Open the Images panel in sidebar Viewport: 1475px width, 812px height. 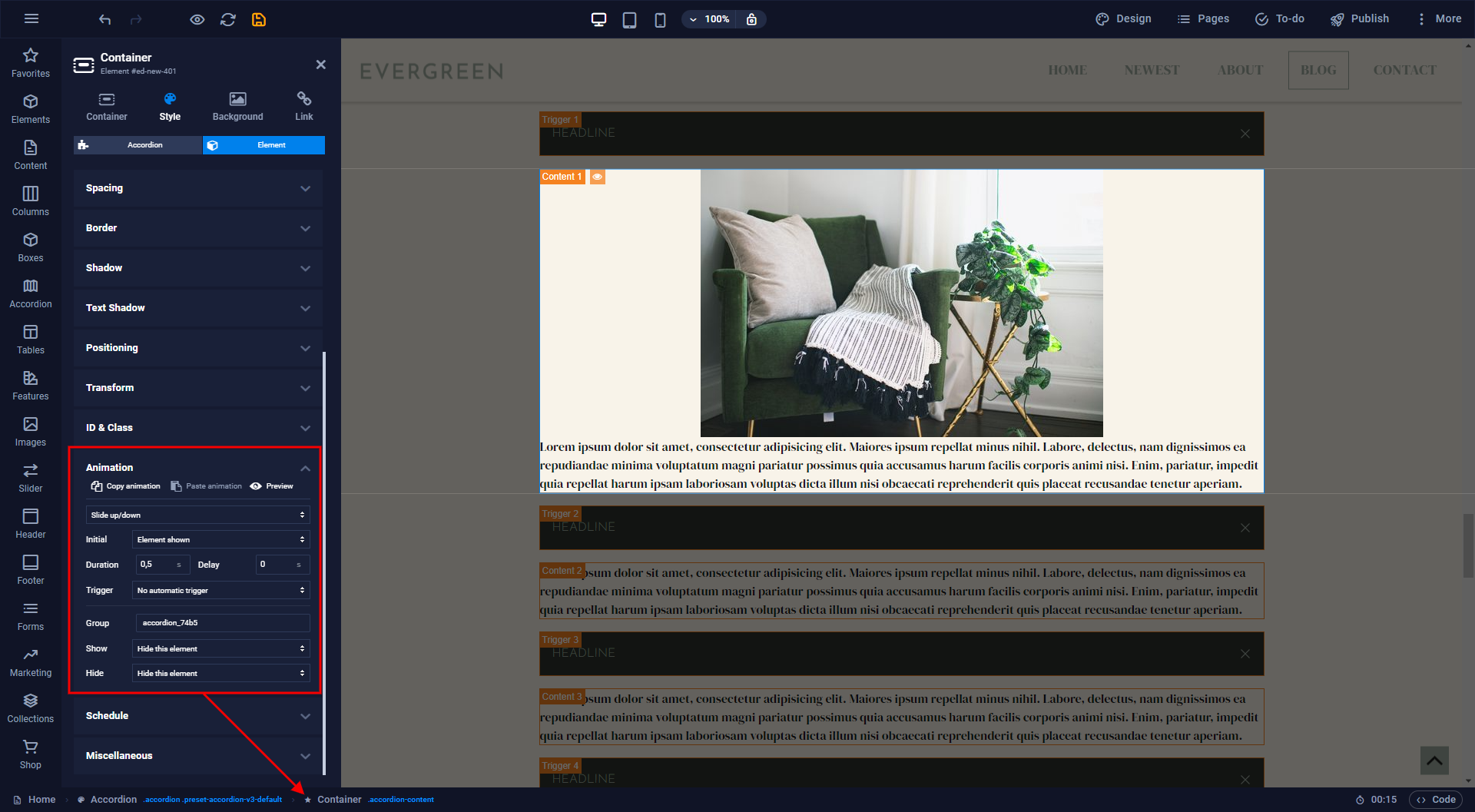click(31, 431)
